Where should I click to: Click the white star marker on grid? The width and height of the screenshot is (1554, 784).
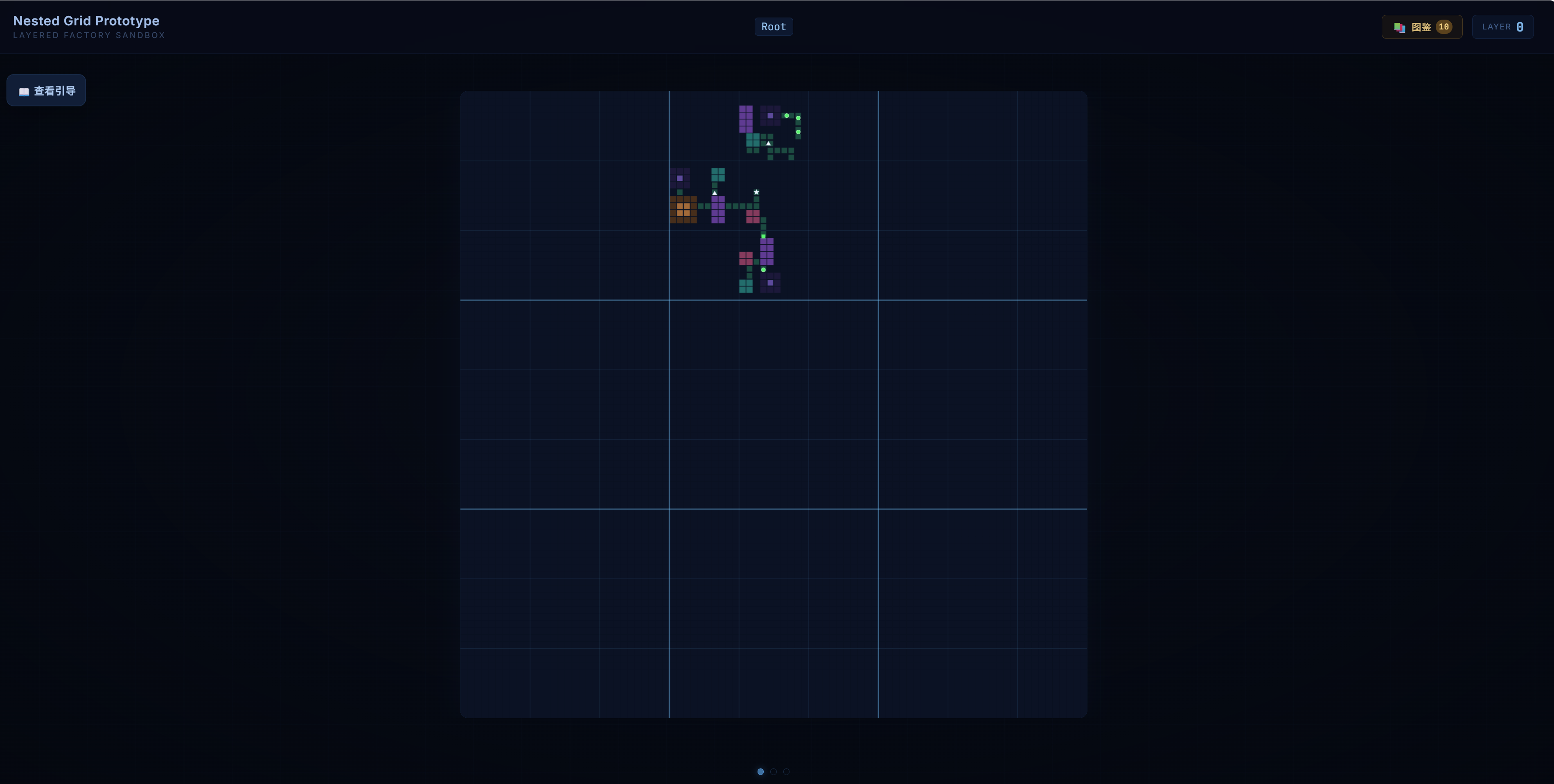pyautogui.click(x=756, y=192)
